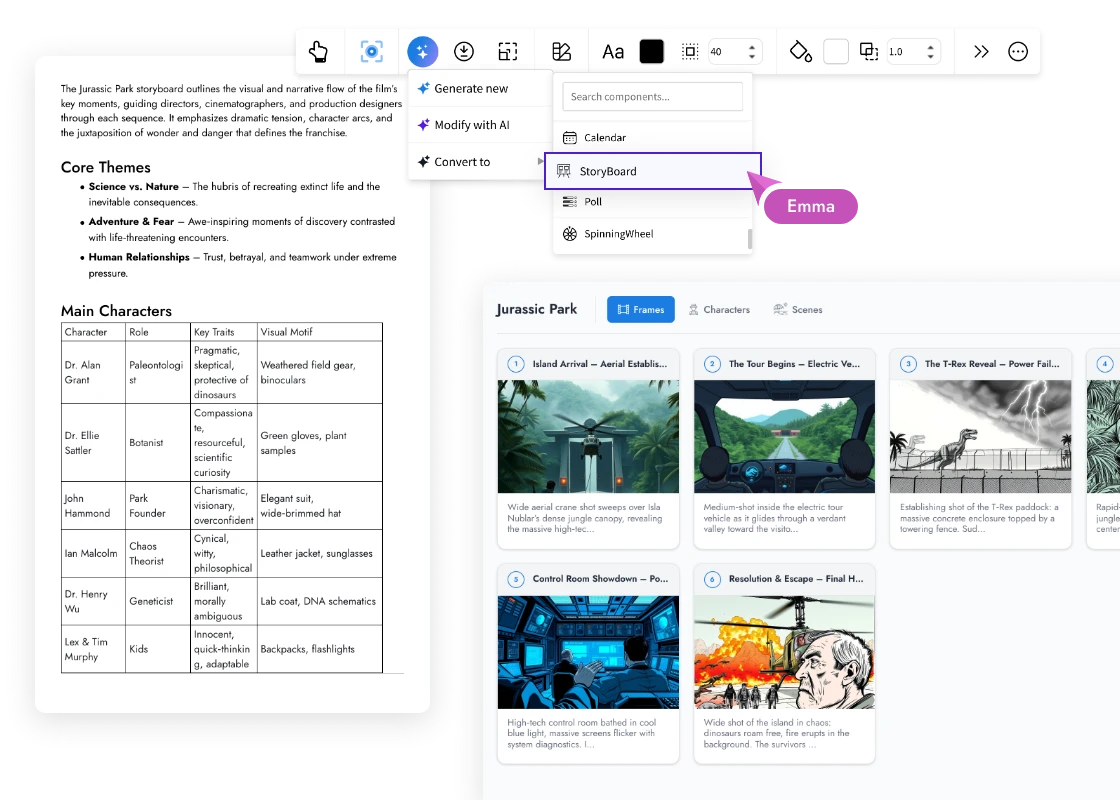Click the Frames tab button
The width and height of the screenshot is (1120, 800).
tap(640, 310)
